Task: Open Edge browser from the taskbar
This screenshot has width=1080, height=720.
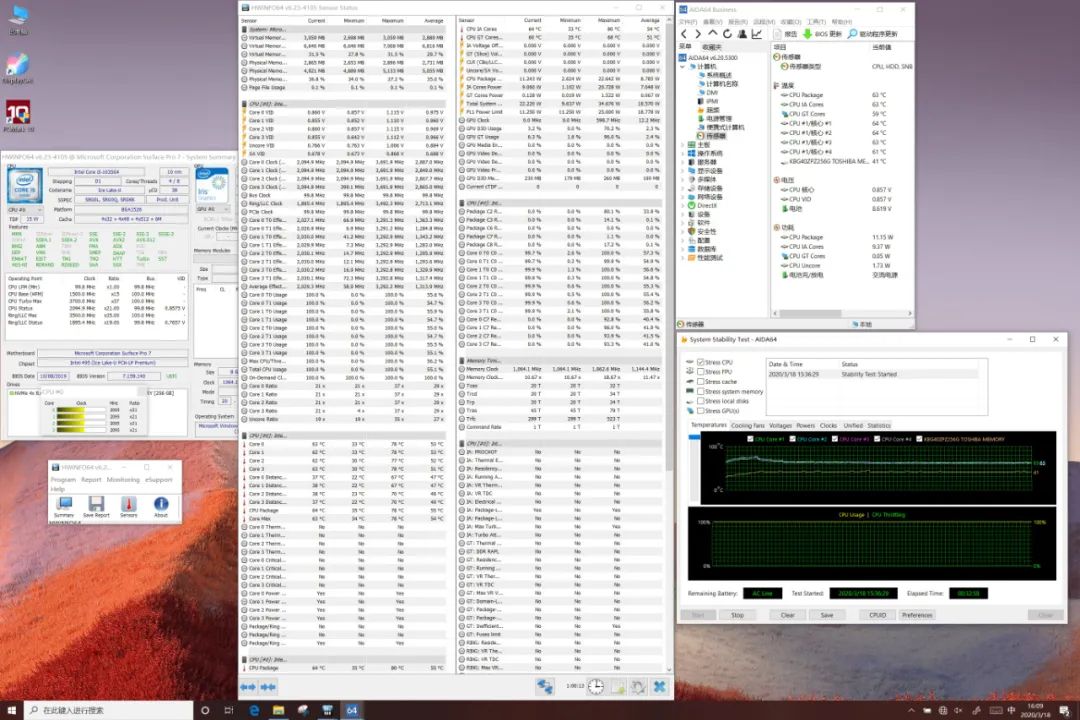Action: point(256,709)
